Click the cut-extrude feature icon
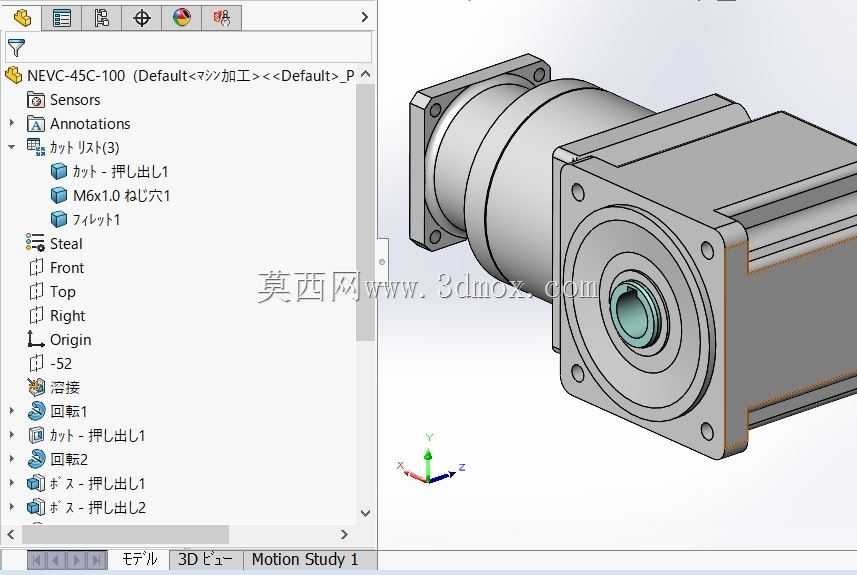 [x=36, y=435]
